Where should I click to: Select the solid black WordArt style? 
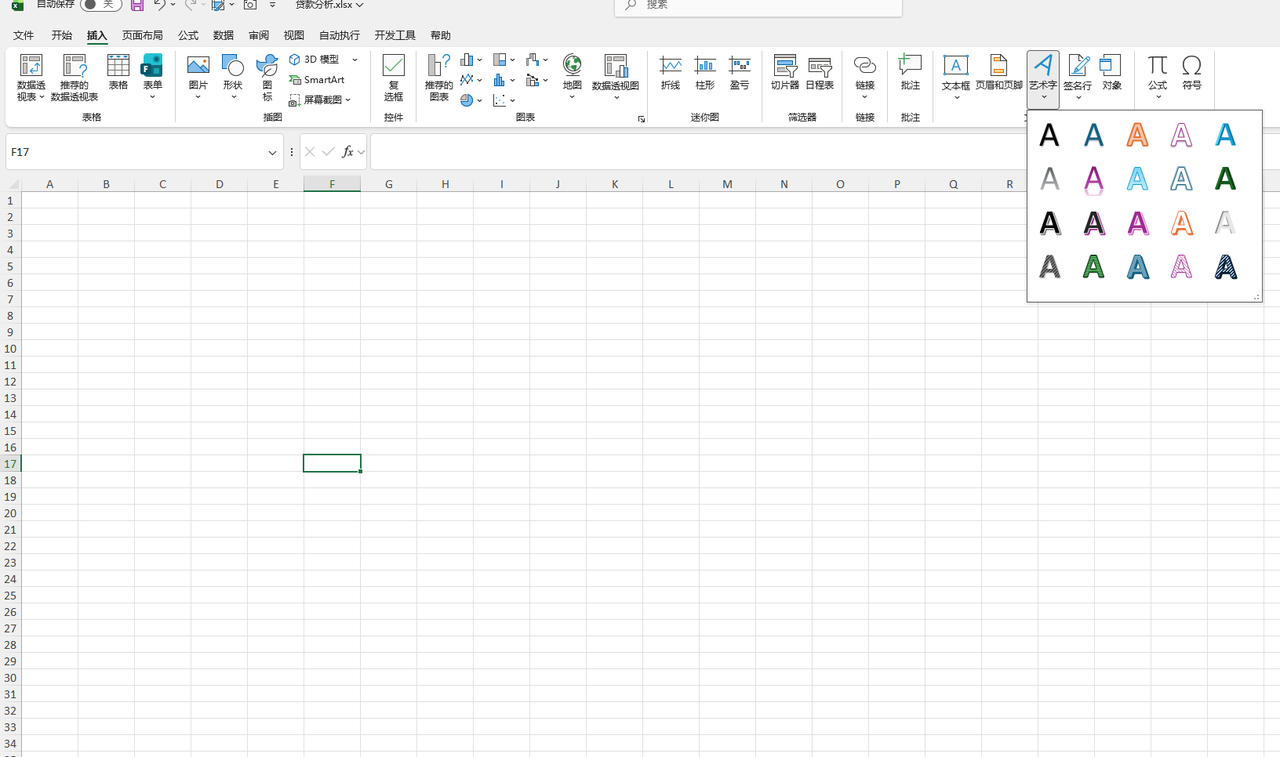[x=1049, y=135]
